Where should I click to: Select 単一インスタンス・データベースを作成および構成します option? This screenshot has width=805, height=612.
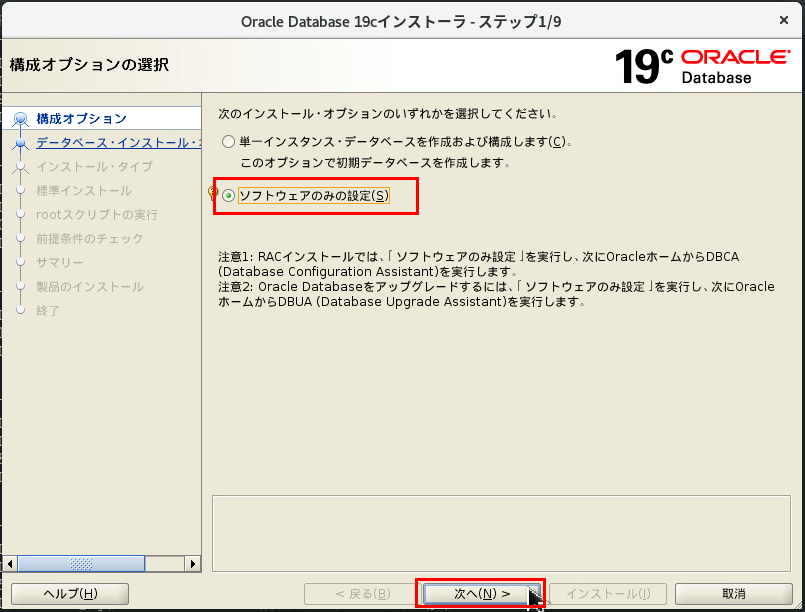(x=229, y=141)
